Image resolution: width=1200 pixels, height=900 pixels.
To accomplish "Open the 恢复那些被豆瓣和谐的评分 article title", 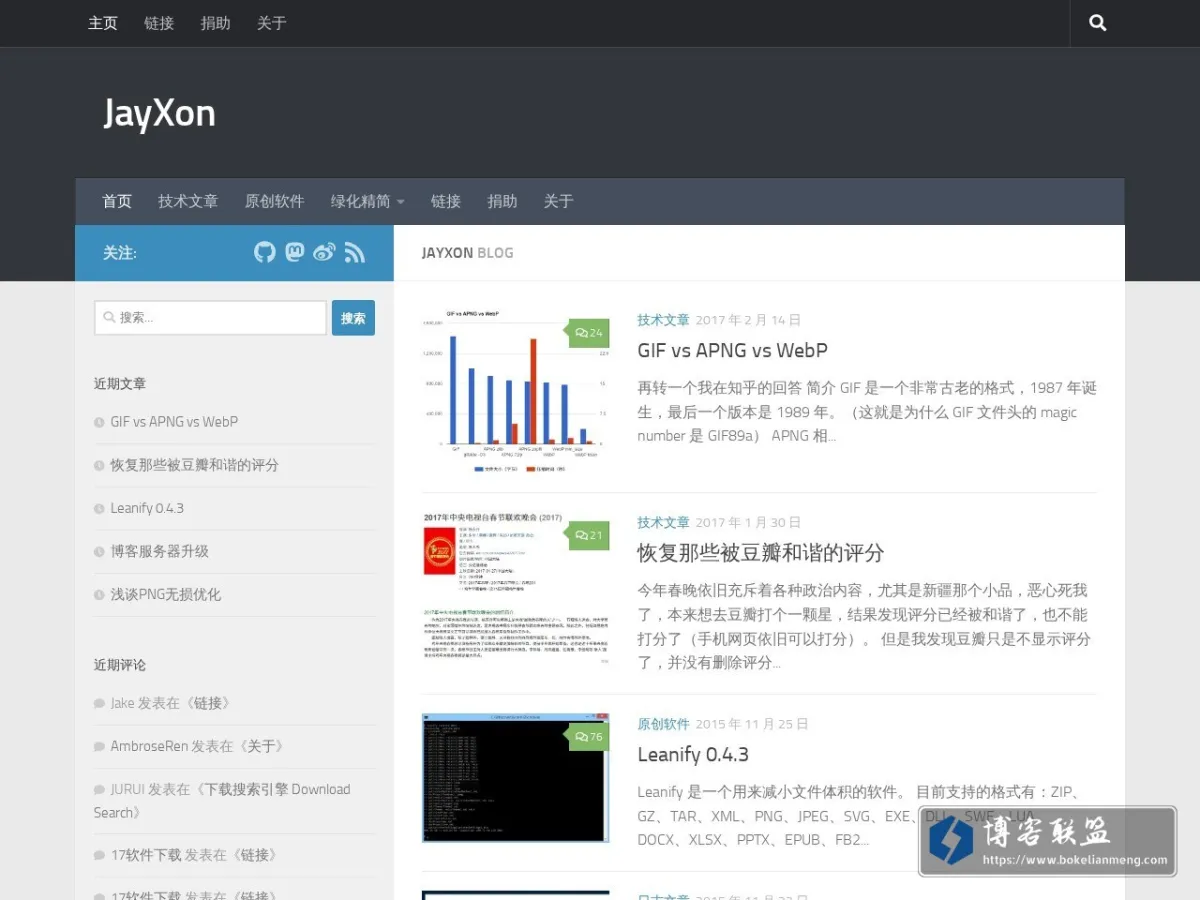I will (x=761, y=552).
